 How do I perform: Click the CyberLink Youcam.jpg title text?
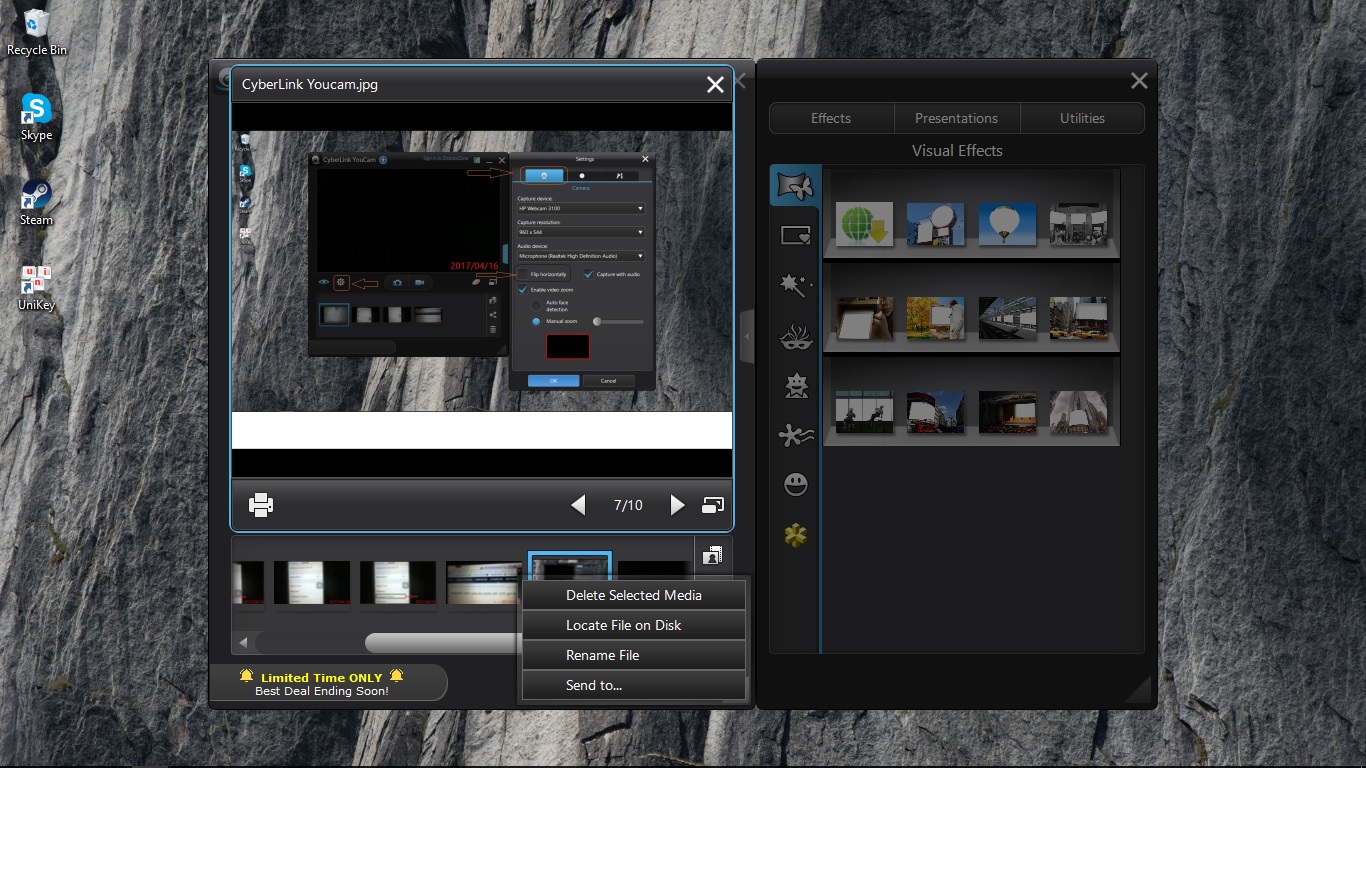coord(310,85)
